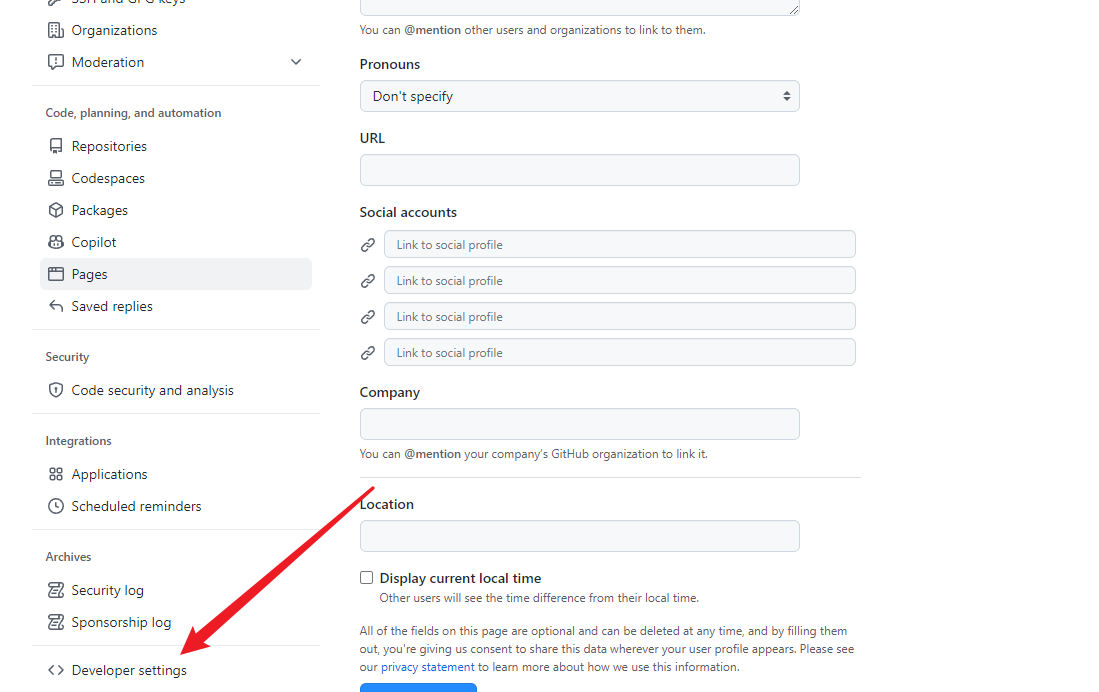Open the Pronouns dropdown
This screenshot has width=1099, height=692.
click(579, 96)
